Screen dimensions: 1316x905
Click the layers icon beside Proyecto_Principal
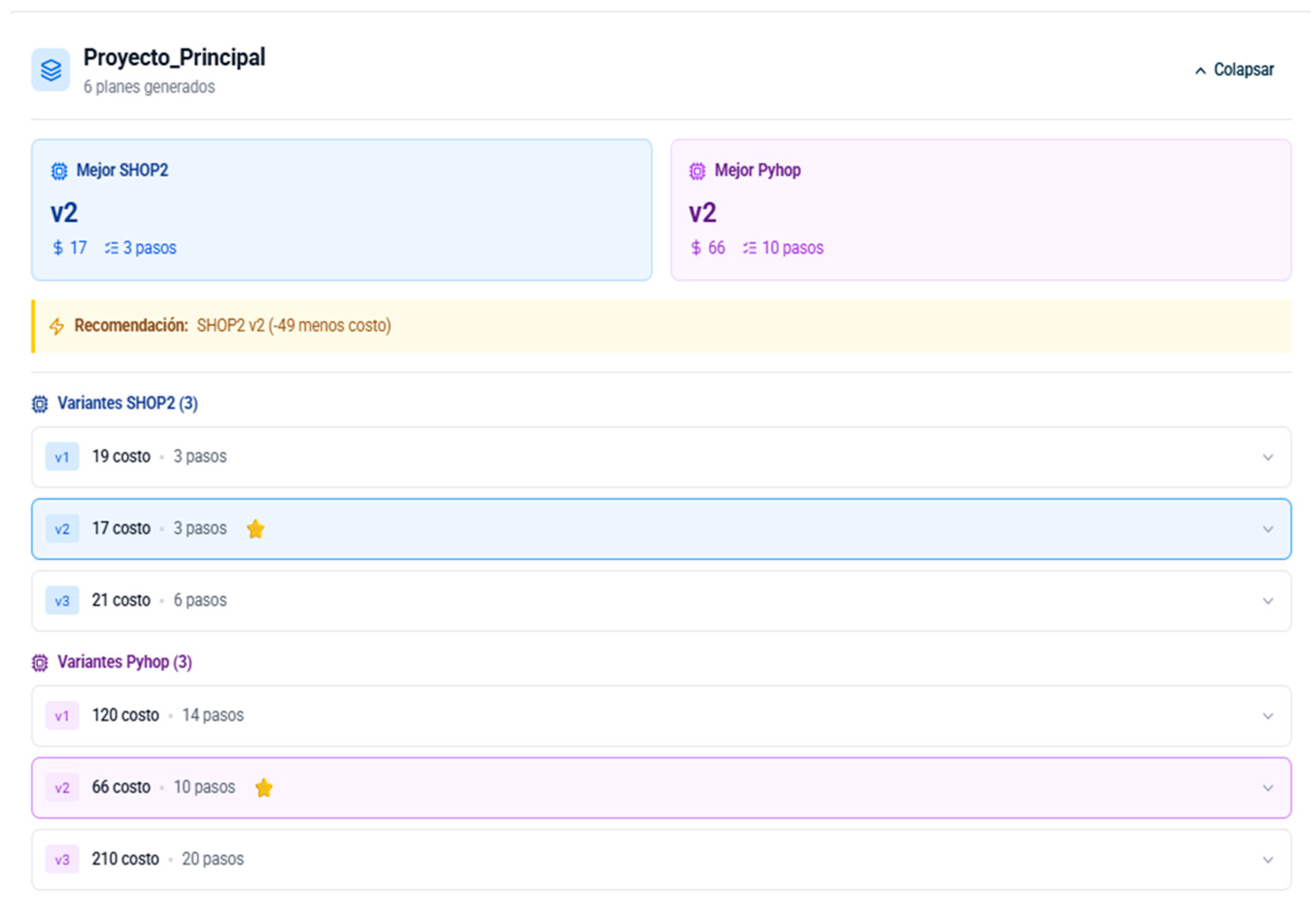point(51,70)
